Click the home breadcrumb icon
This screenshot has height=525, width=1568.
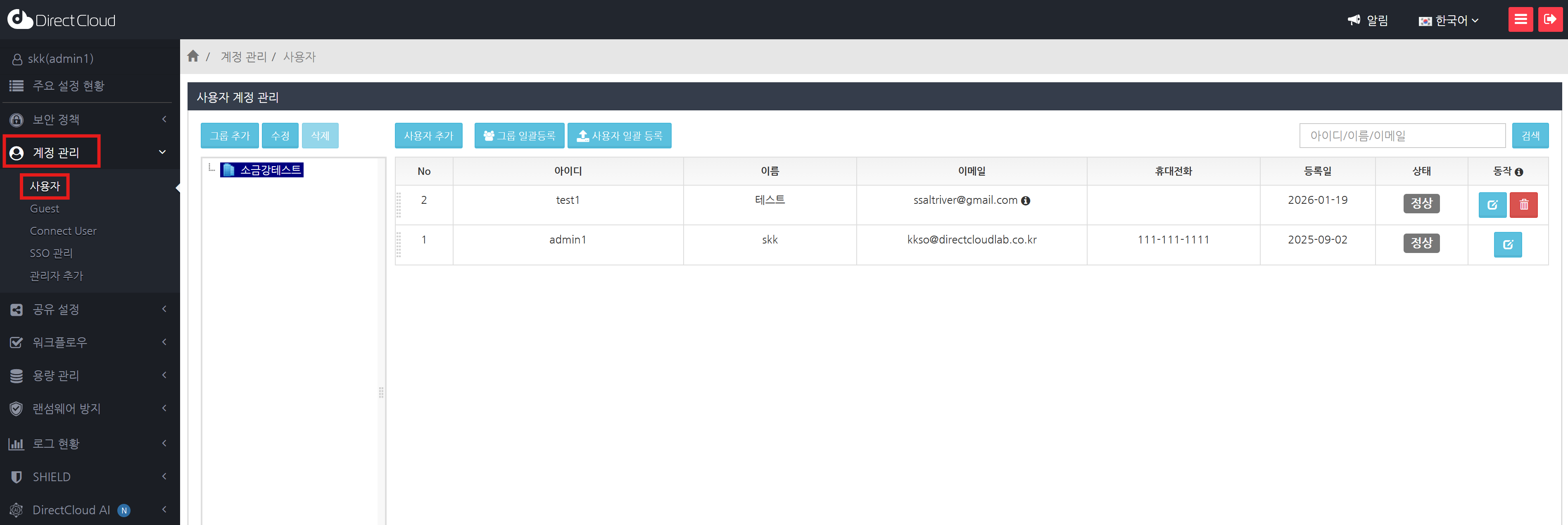pyautogui.click(x=193, y=56)
